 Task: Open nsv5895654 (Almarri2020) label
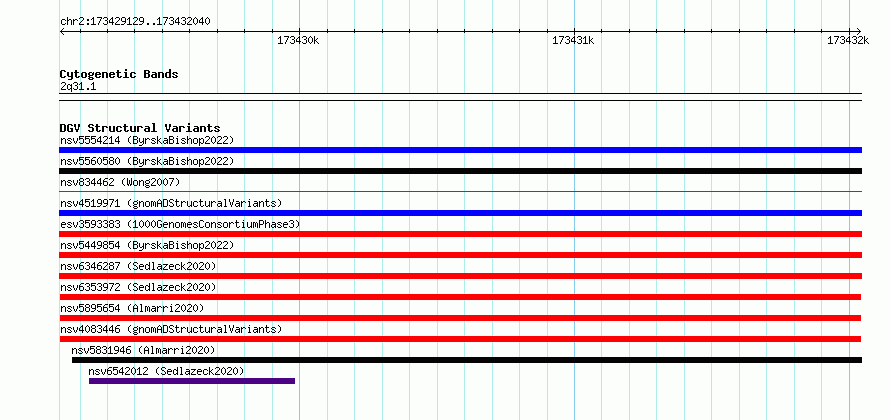pos(132,308)
